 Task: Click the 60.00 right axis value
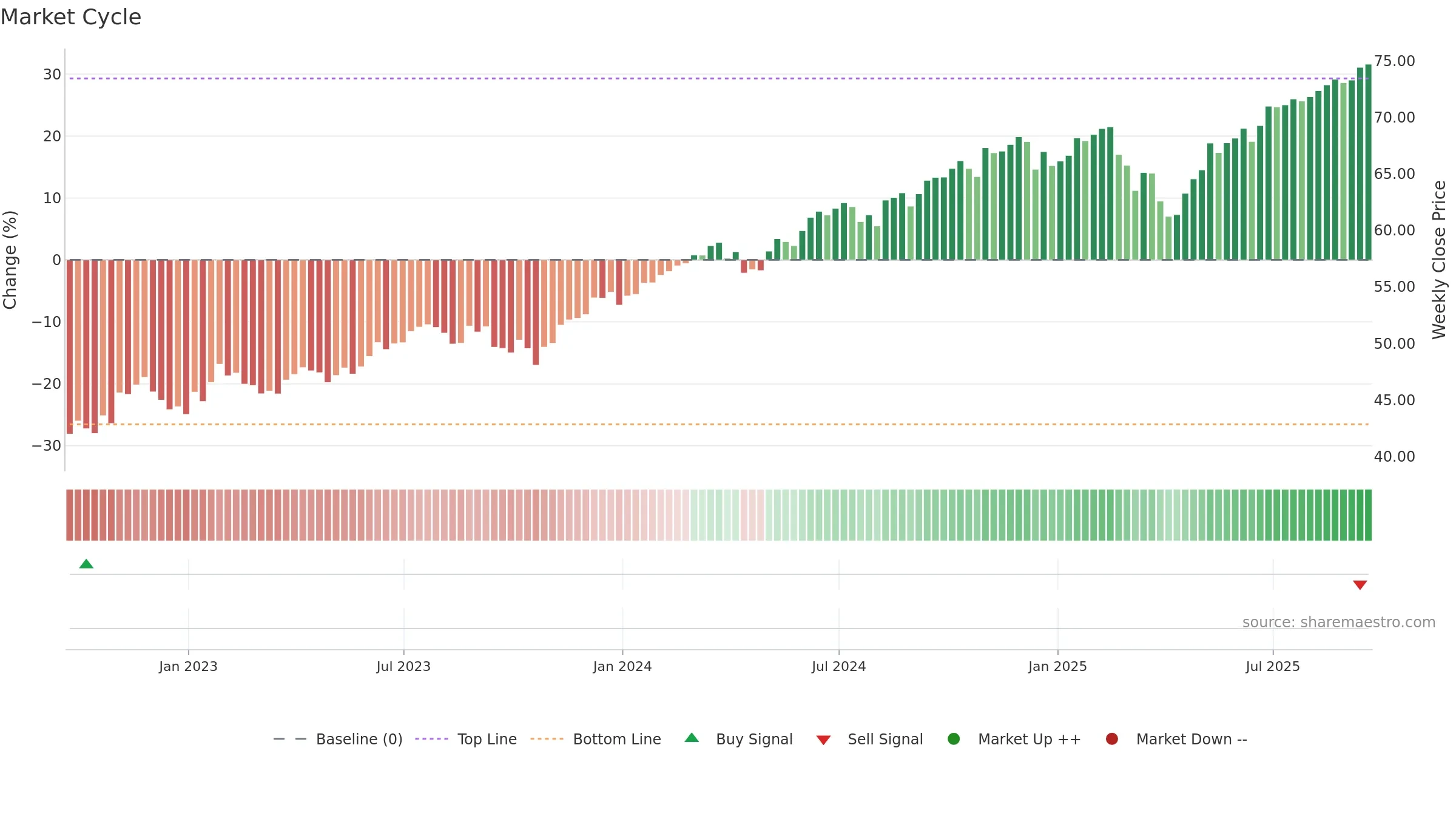click(1394, 231)
